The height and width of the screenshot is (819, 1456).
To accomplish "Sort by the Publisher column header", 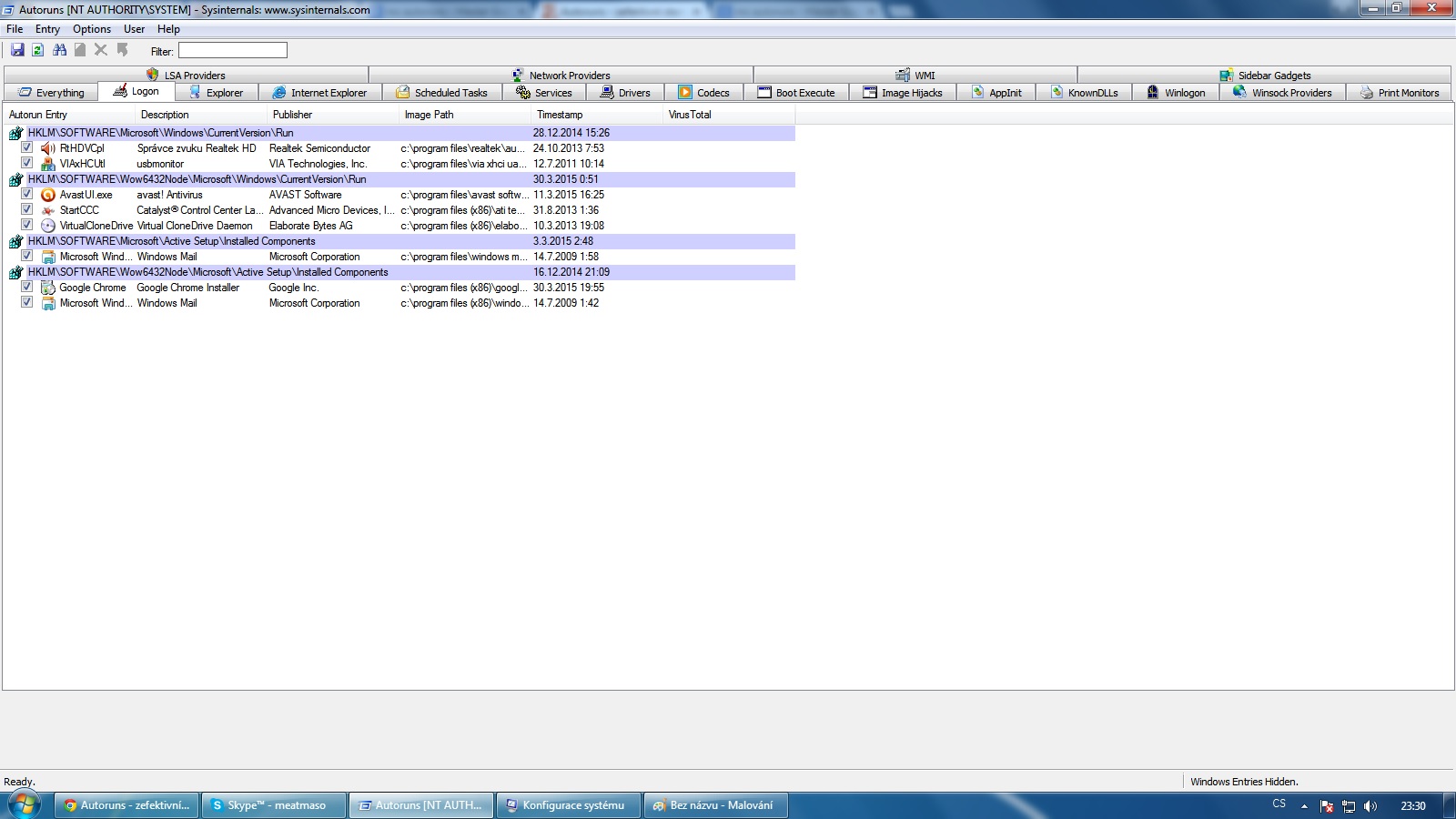I will coord(334,115).
